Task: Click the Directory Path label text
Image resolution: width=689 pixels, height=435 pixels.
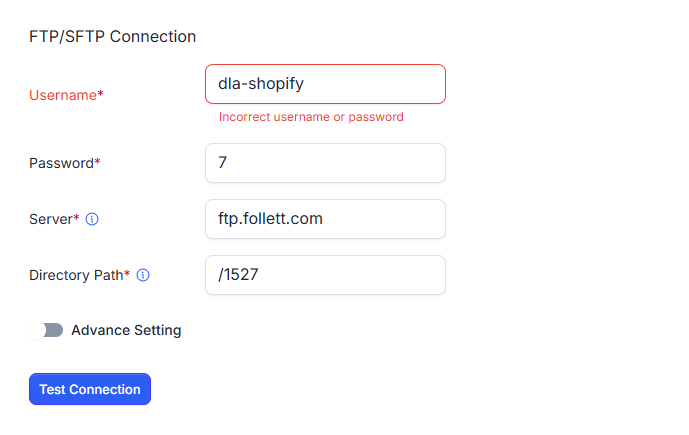Action: click(75, 275)
